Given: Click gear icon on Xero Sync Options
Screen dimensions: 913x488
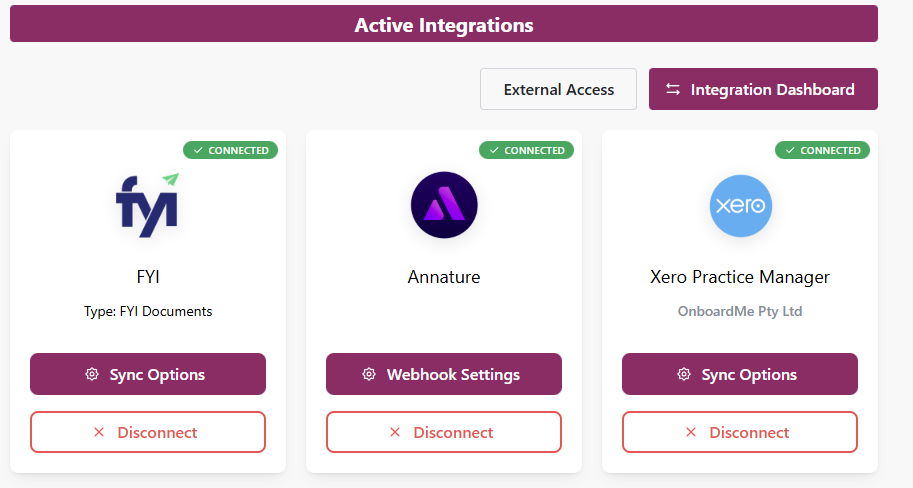Looking at the screenshot, I should tap(684, 375).
